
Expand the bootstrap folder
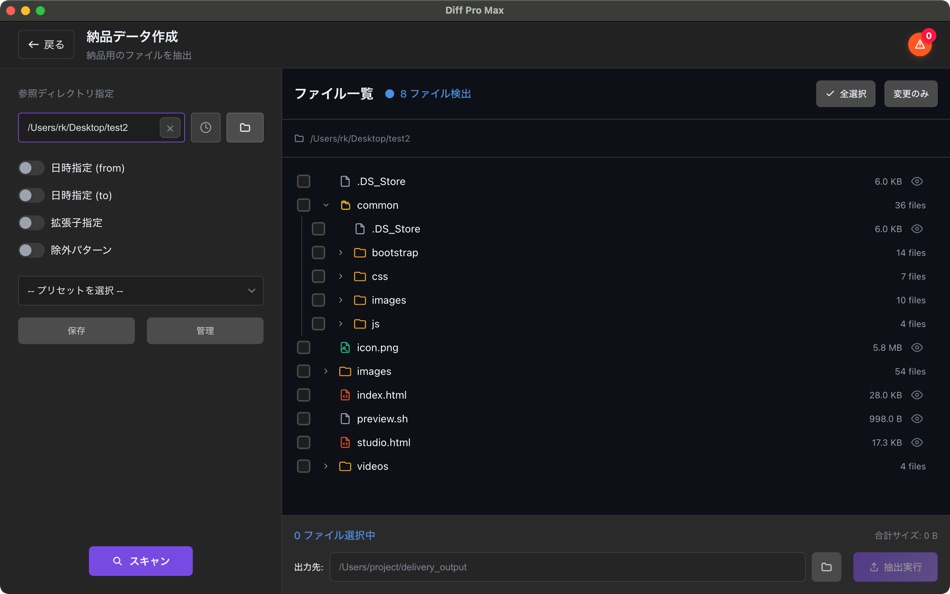(x=343, y=252)
